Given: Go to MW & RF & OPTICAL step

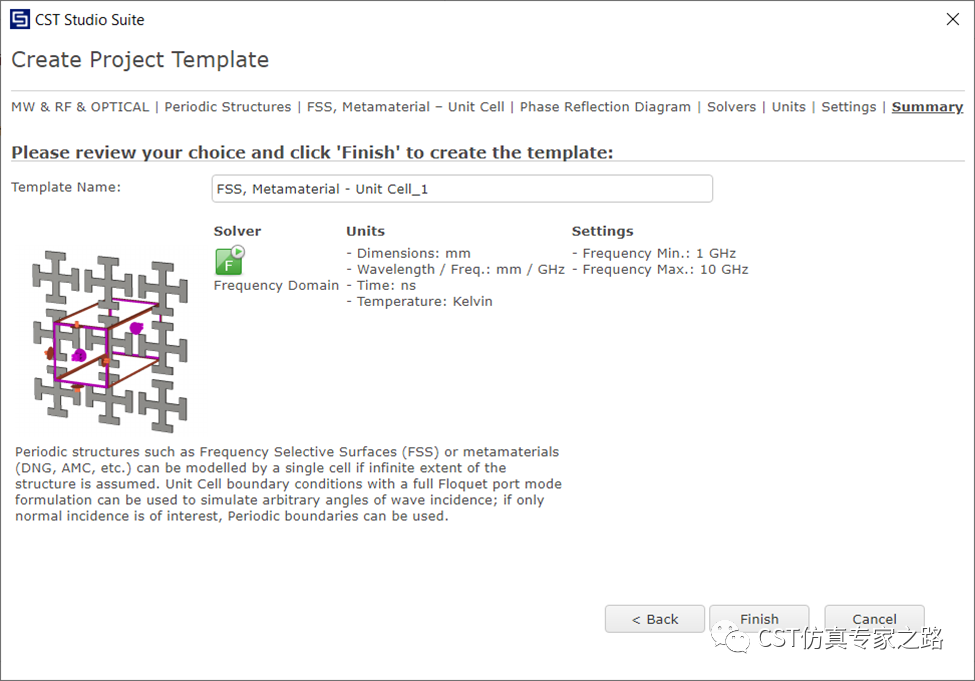Looking at the screenshot, I should click(x=80, y=107).
